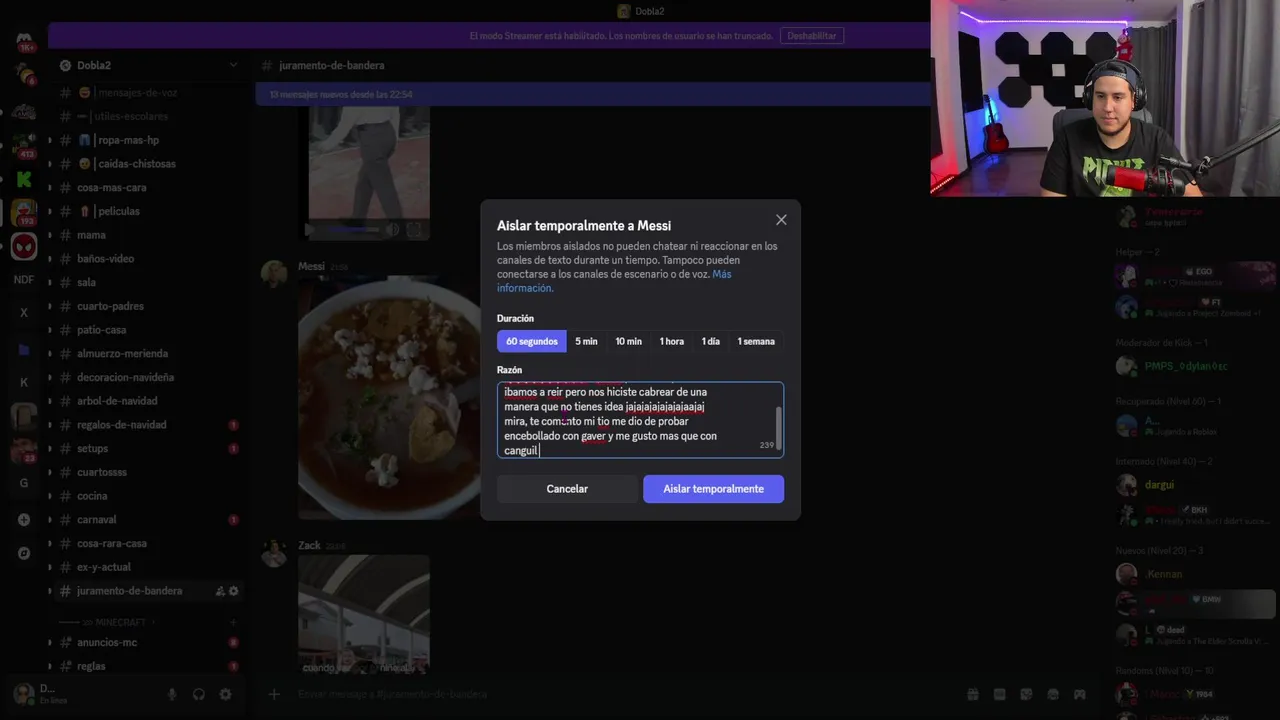Expand threads arrow beside carnaval
The width and height of the screenshot is (1280, 720).
click(x=50, y=520)
